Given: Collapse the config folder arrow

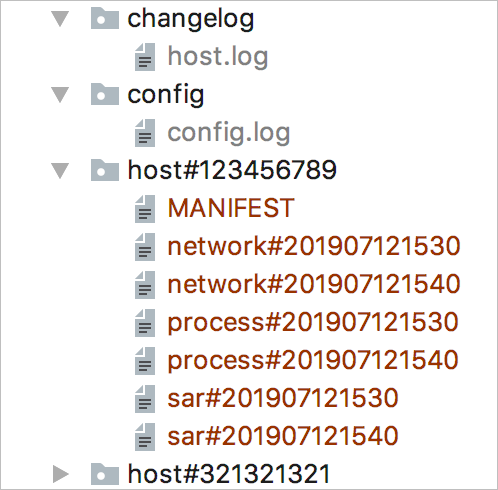Looking at the screenshot, I should point(60,95).
